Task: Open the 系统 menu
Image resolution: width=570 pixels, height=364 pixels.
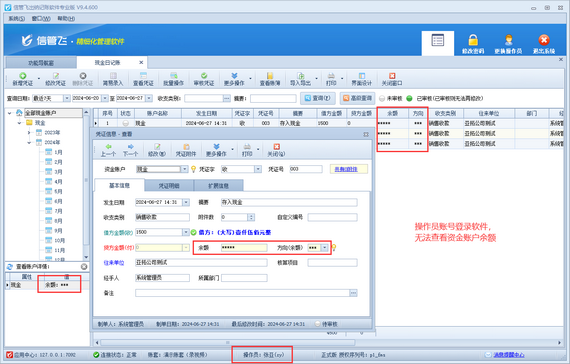Action: (x=16, y=19)
